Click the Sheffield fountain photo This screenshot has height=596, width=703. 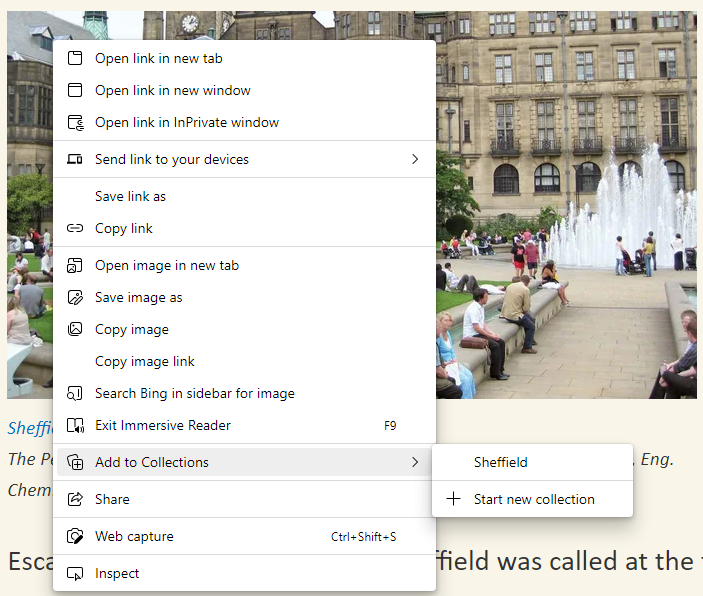[570, 250]
